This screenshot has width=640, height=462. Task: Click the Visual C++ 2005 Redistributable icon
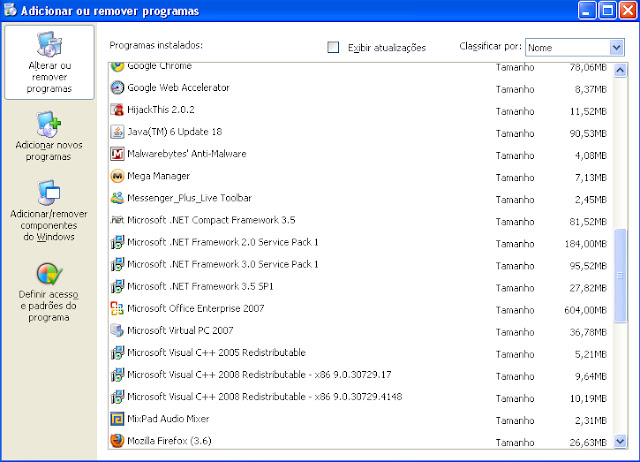pos(117,352)
